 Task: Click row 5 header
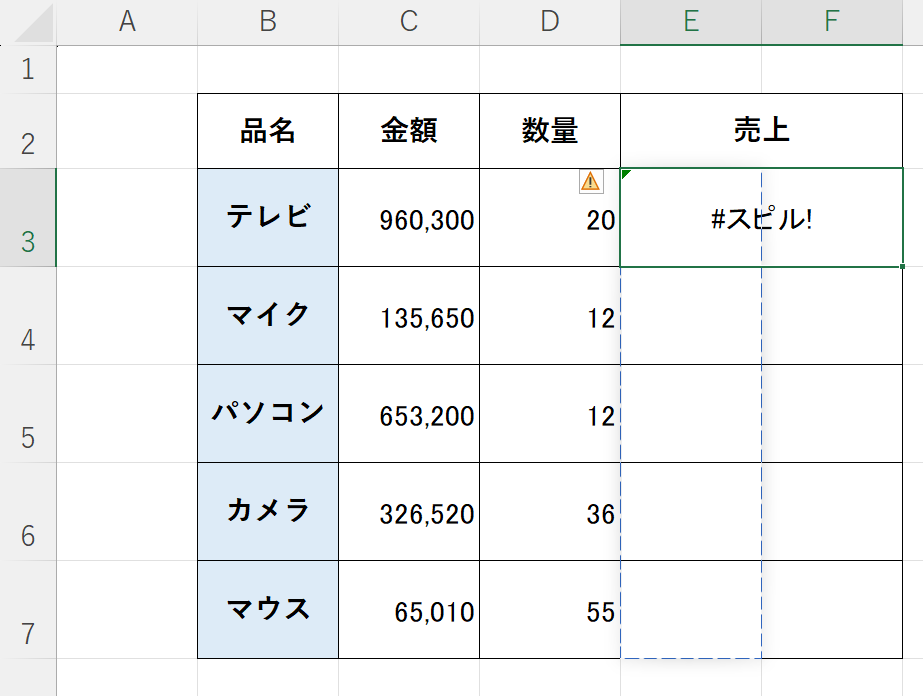pyautogui.click(x=28, y=414)
